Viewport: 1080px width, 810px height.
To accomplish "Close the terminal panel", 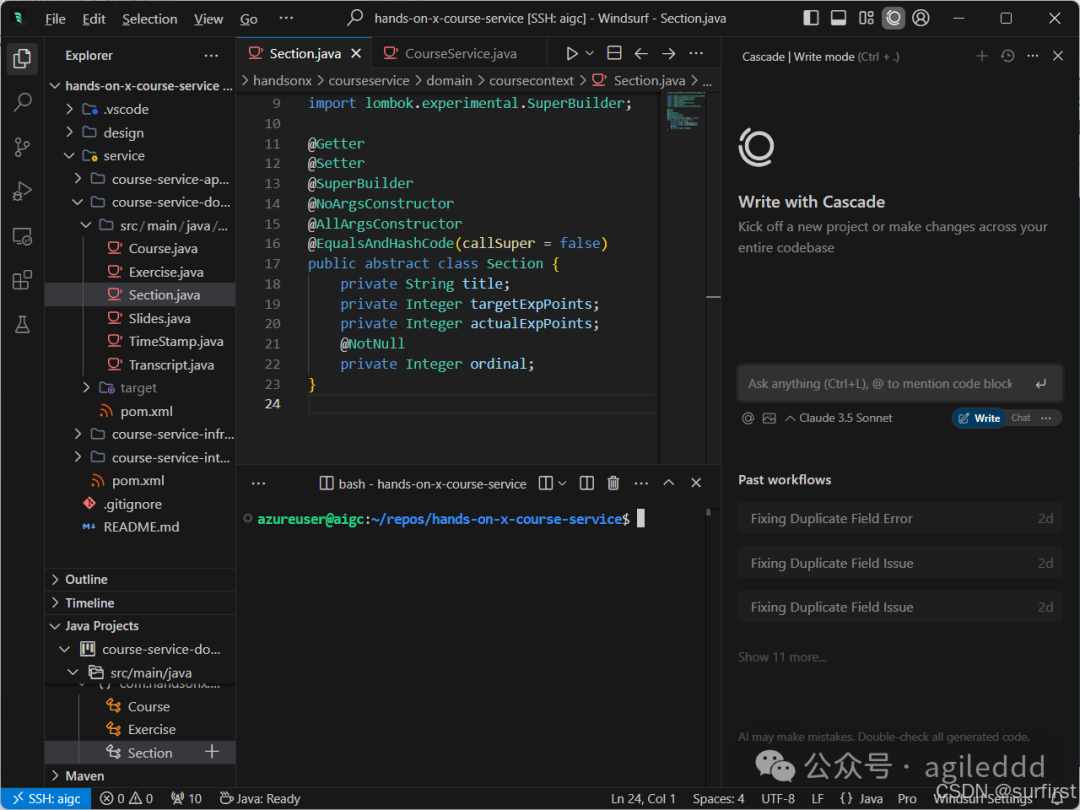I will tap(696, 484).
